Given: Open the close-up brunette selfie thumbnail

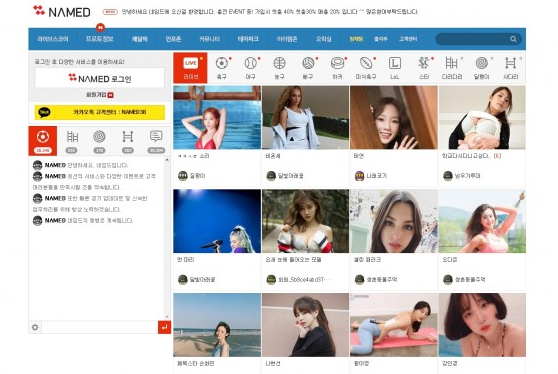Looking at the screenshot, I should coord(394,221).
